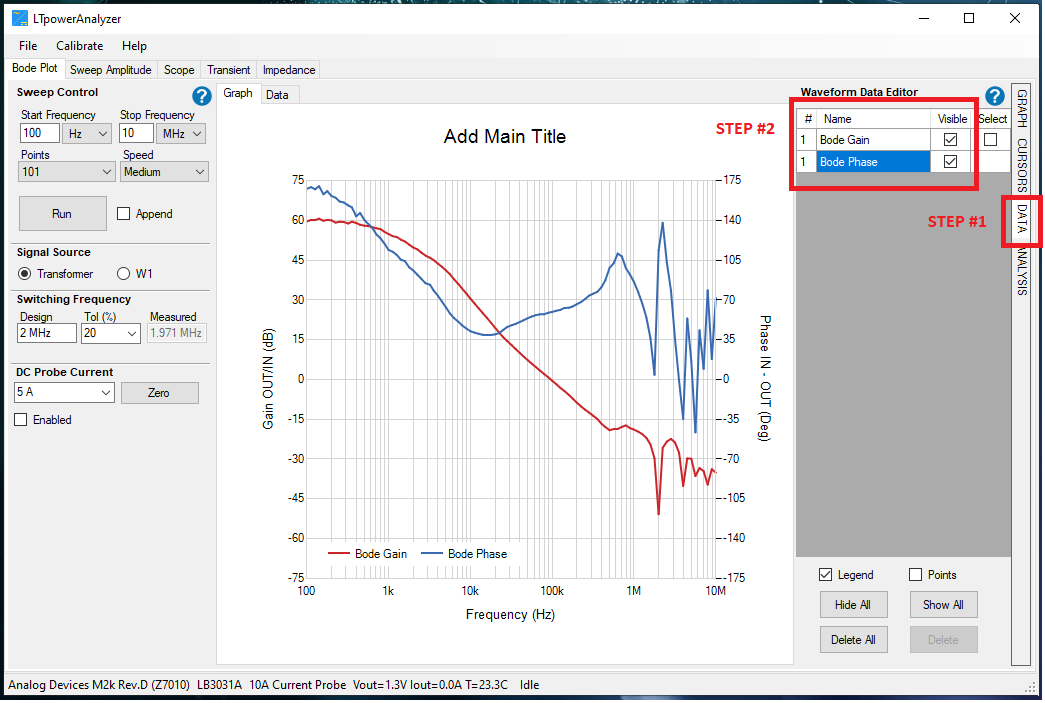Tick the Select checkbox for Bode Gain
1045x703 pixels.
click(x=990, y=140)
